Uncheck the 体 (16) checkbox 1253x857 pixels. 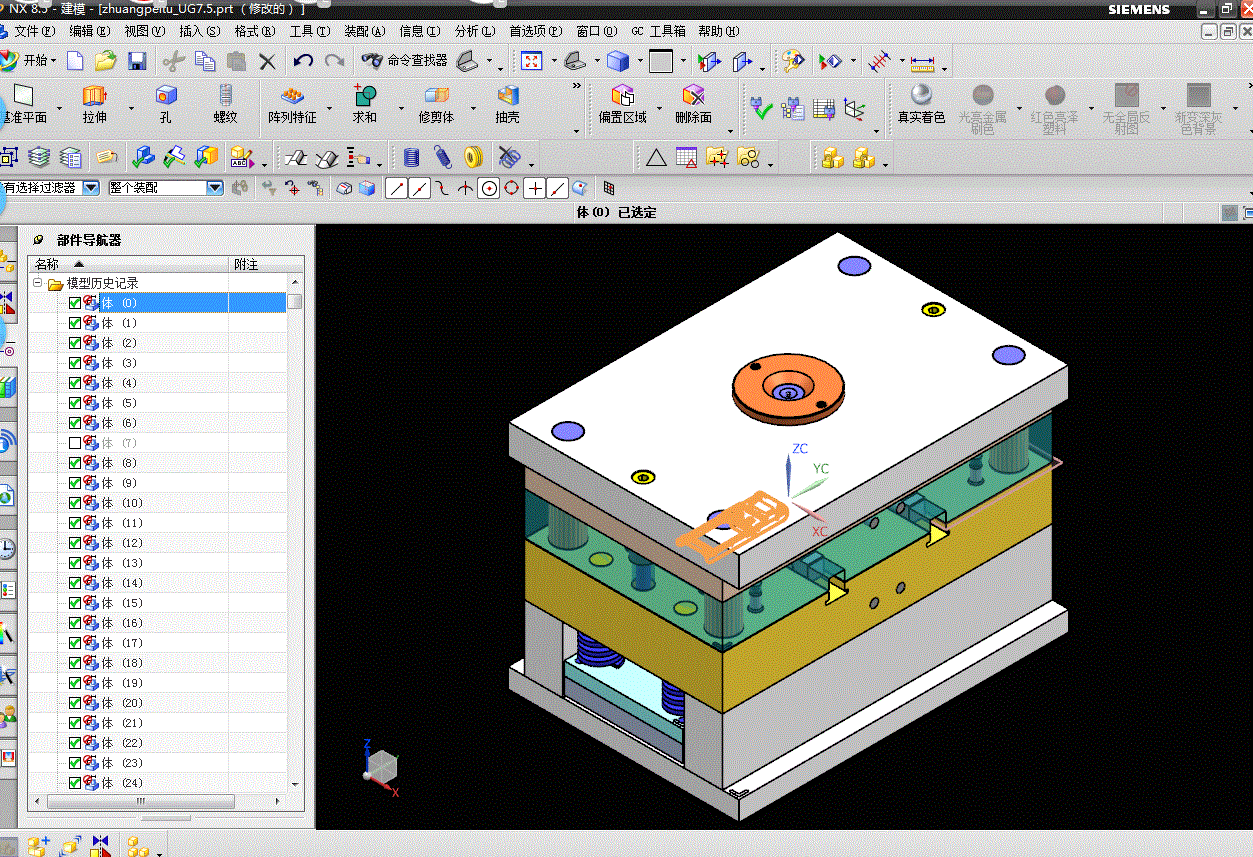[75, 622]
